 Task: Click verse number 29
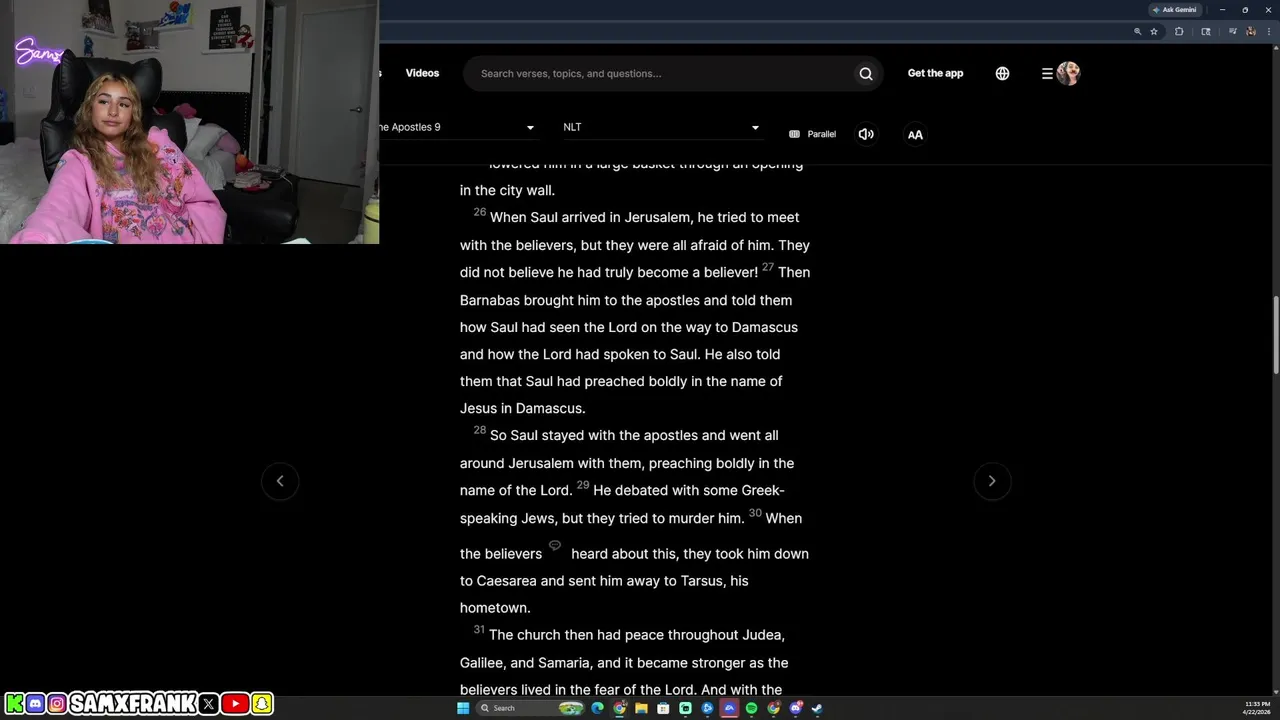583,485
